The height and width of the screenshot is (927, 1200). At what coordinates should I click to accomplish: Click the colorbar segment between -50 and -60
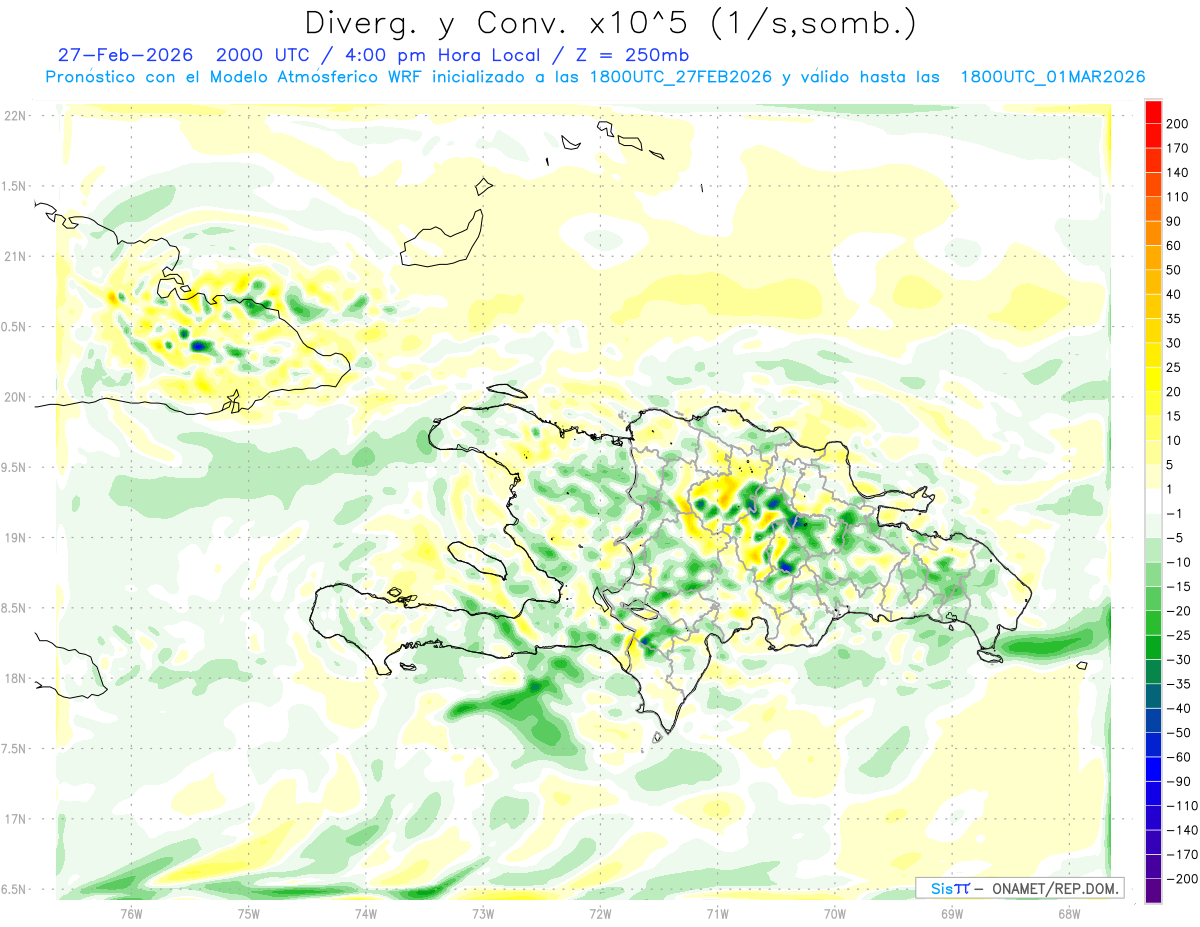[1153, 744]
